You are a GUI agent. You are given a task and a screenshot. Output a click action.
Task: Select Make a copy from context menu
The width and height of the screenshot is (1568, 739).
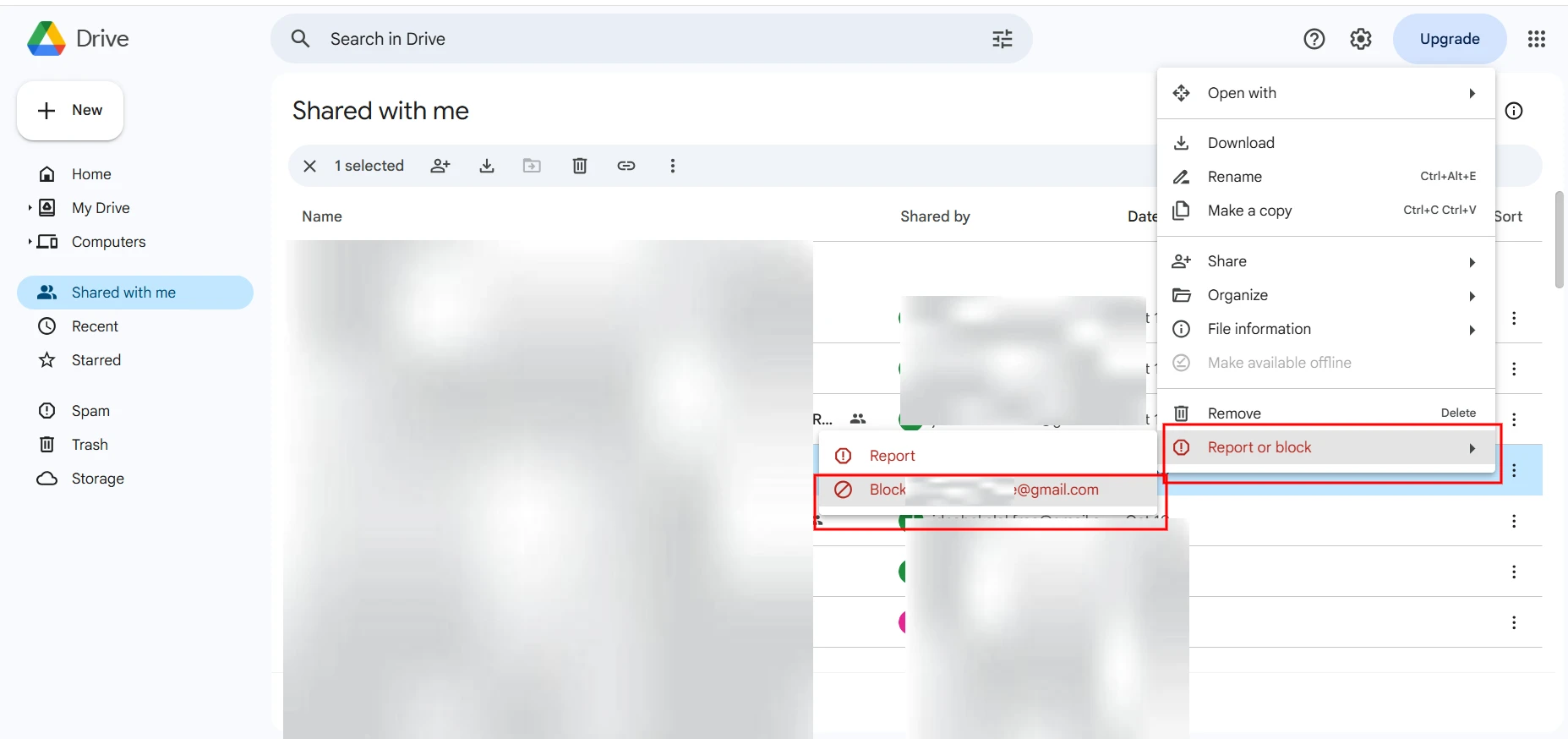pos(1249,211)
